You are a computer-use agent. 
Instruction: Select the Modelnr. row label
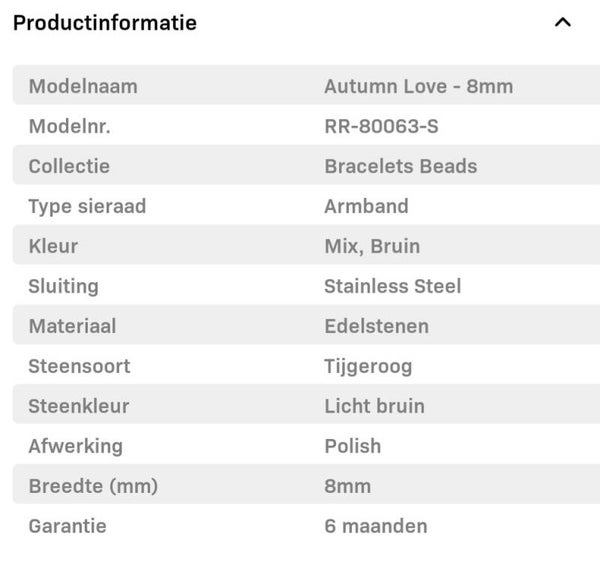[x=69, y=126]
